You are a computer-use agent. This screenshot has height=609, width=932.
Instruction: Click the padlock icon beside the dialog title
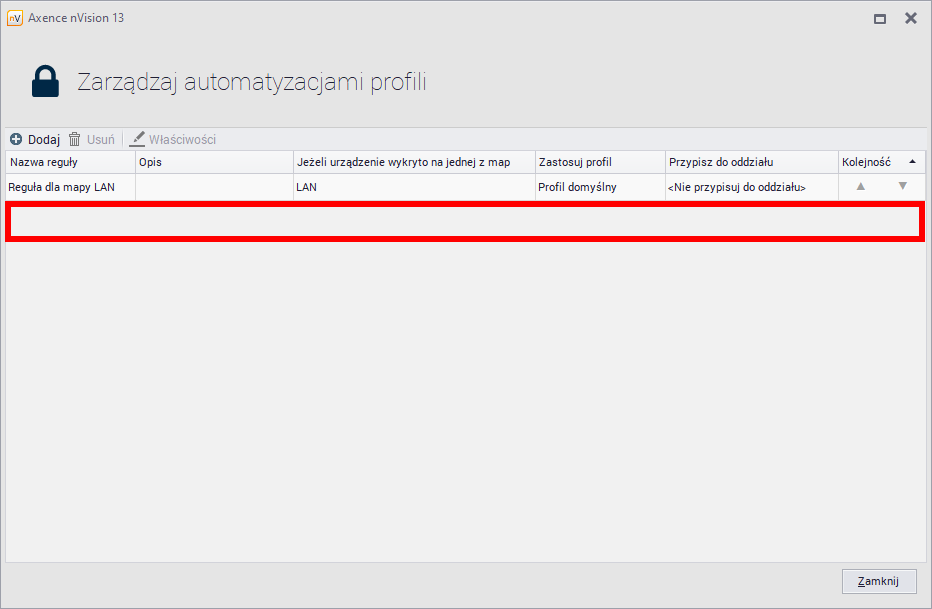click(x=44, y=80)
